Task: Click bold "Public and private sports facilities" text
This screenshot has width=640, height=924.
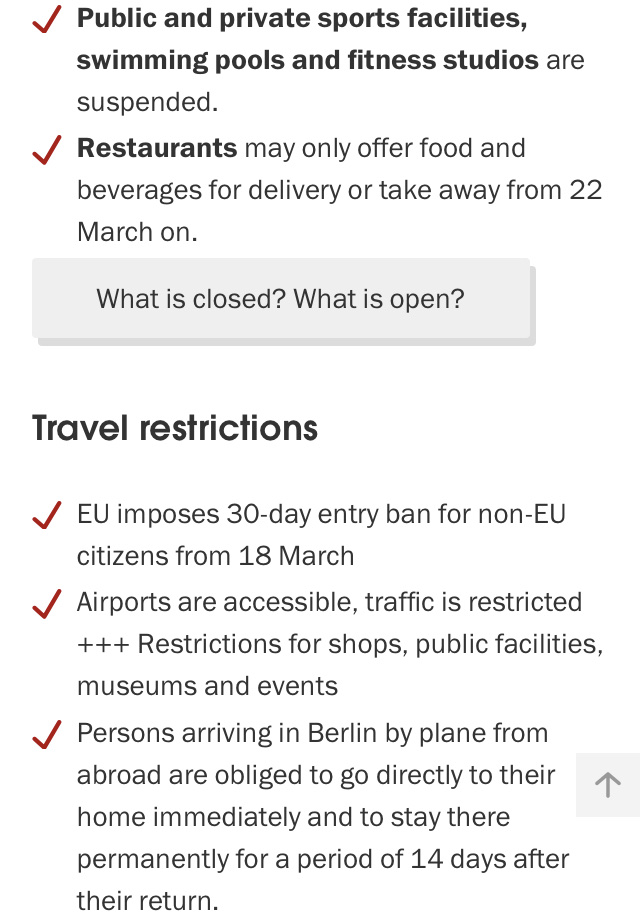Action: (302, 18)
